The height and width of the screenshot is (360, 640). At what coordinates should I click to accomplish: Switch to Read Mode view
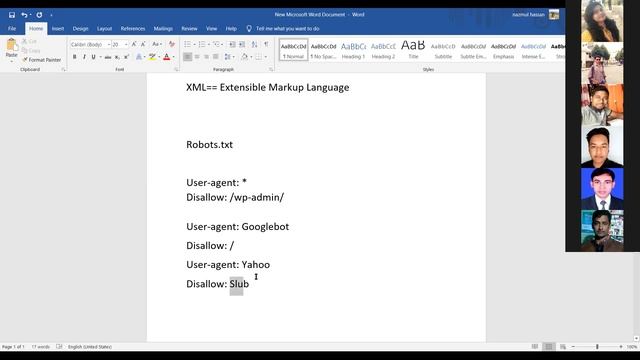click(x=535, y=347)
